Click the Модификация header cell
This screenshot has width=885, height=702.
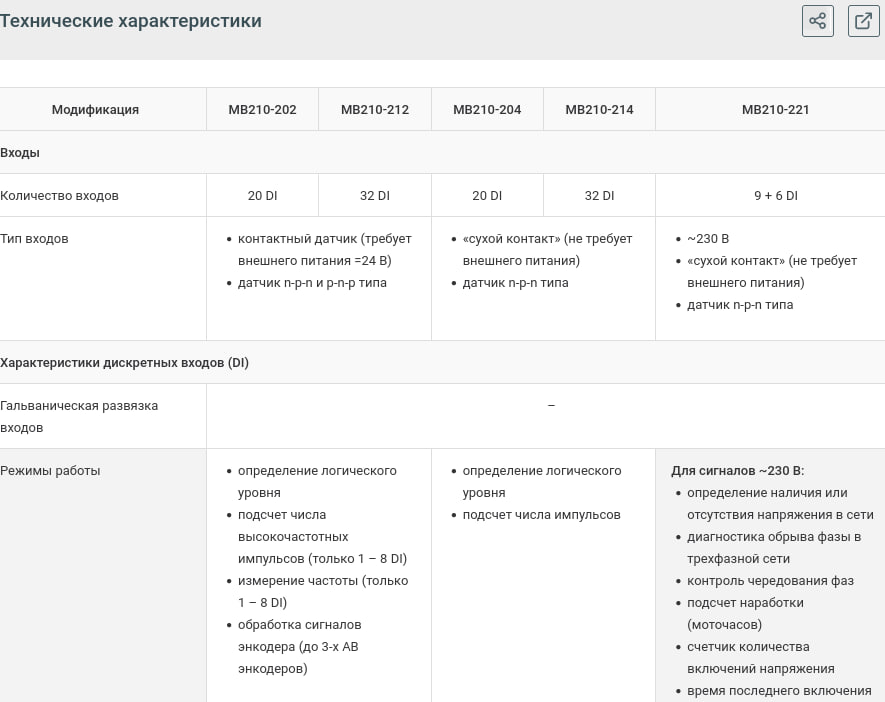click(x=95, y=109)
